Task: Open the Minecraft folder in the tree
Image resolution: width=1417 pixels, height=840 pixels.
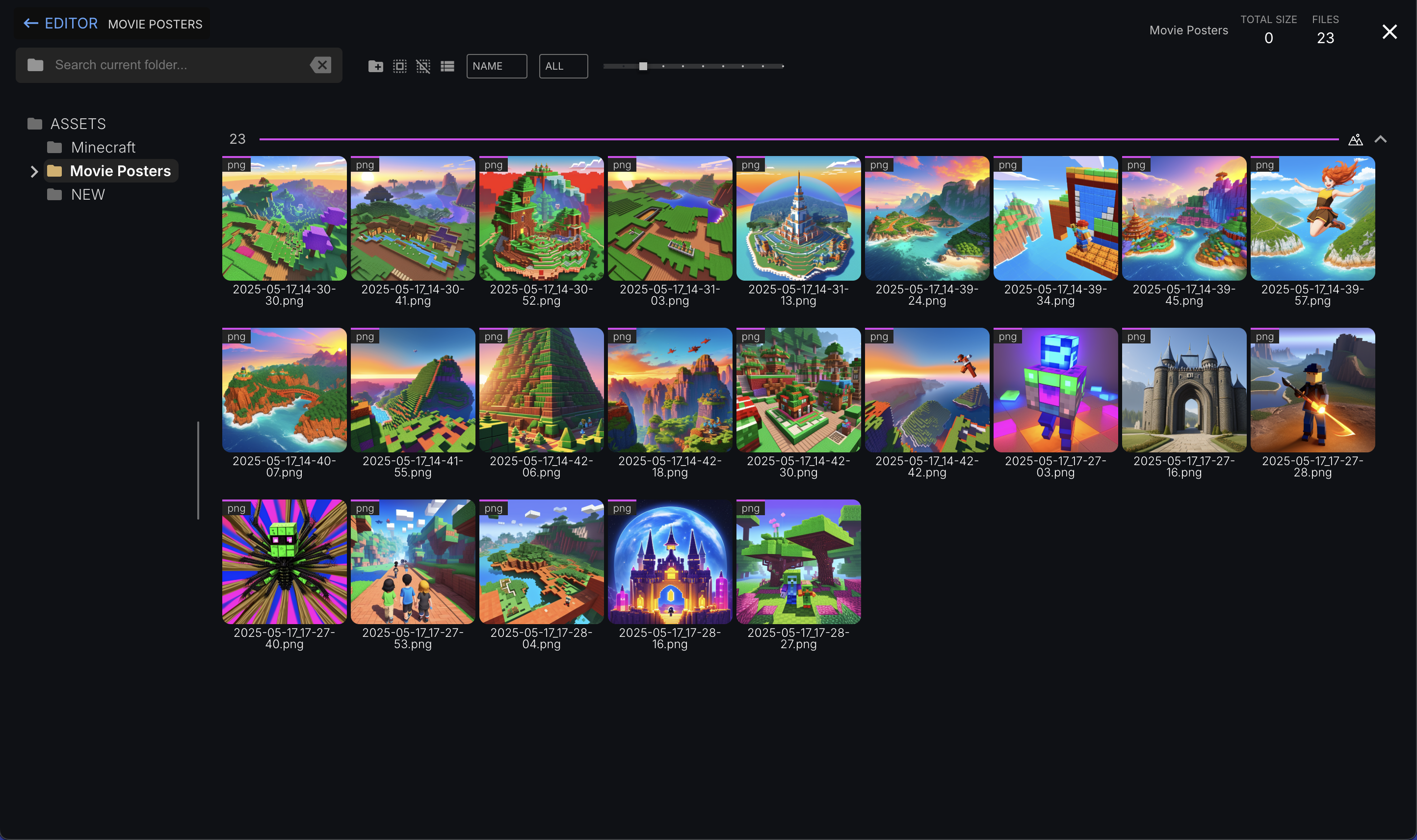Action: click(x=91, y=147)
